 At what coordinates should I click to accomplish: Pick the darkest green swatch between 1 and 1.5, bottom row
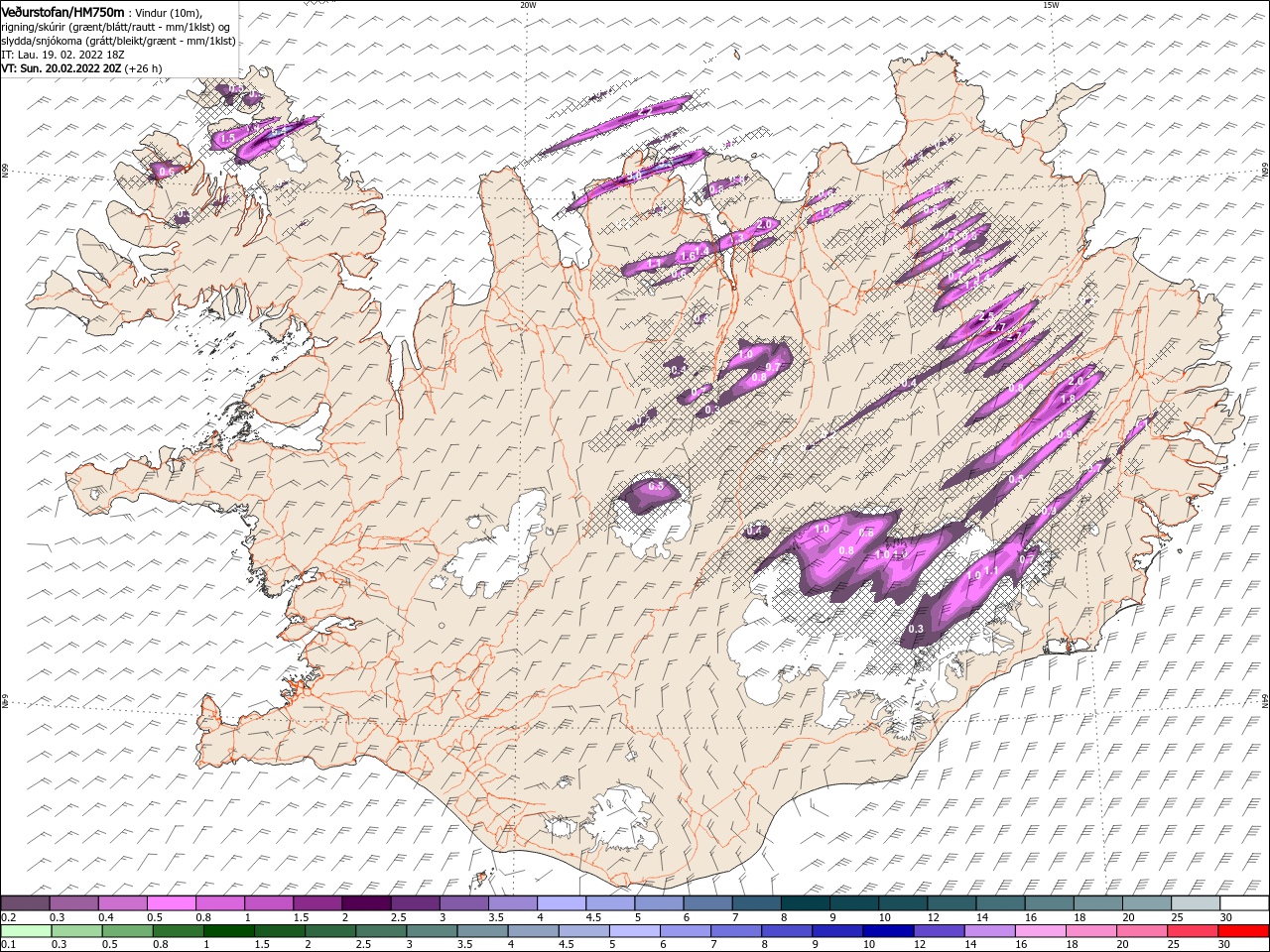tap(227, 931)
